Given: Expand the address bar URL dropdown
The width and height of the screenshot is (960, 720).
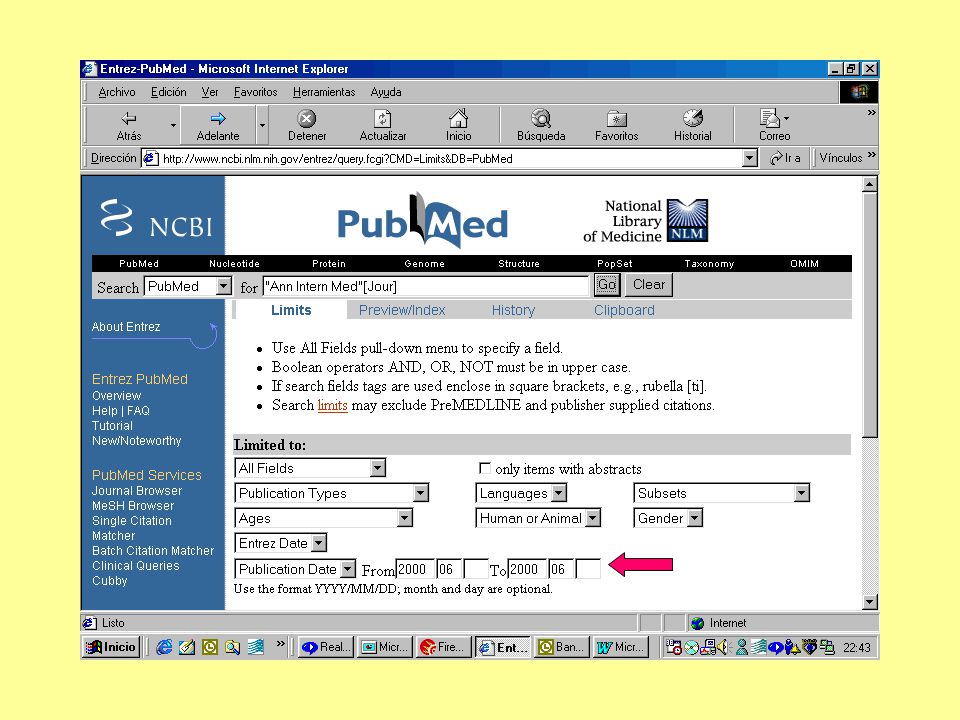Looking at the screenshot, I should pos(750,159).
